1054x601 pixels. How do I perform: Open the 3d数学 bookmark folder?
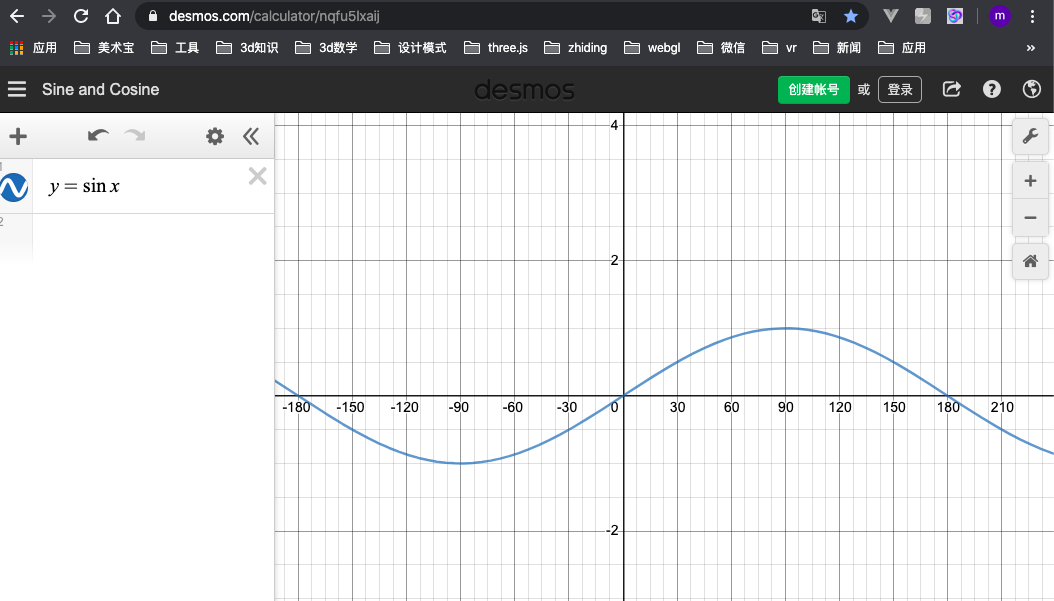(326, 48)
